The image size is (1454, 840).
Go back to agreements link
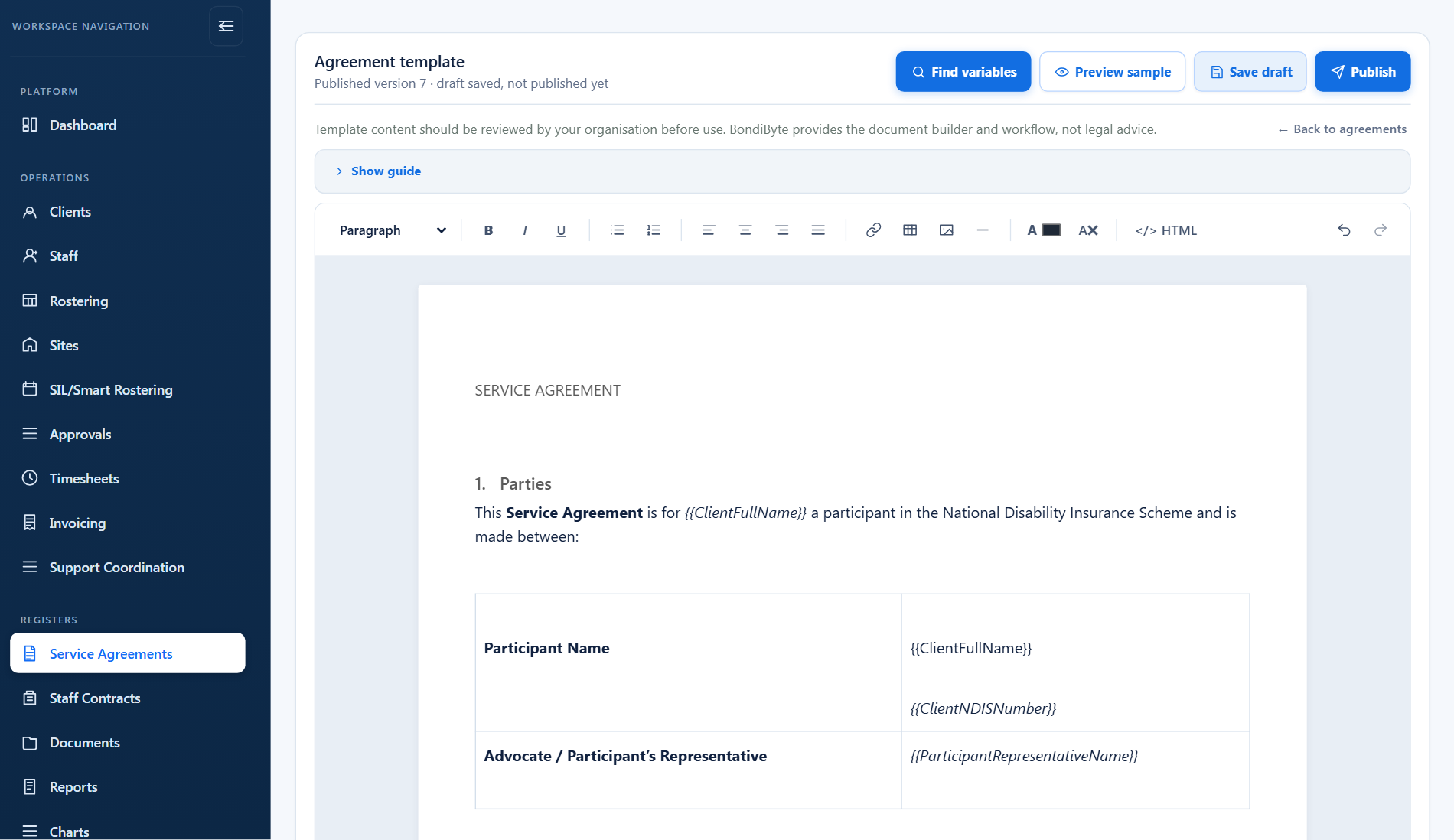pyautogui.click(x=1342, y=129)
